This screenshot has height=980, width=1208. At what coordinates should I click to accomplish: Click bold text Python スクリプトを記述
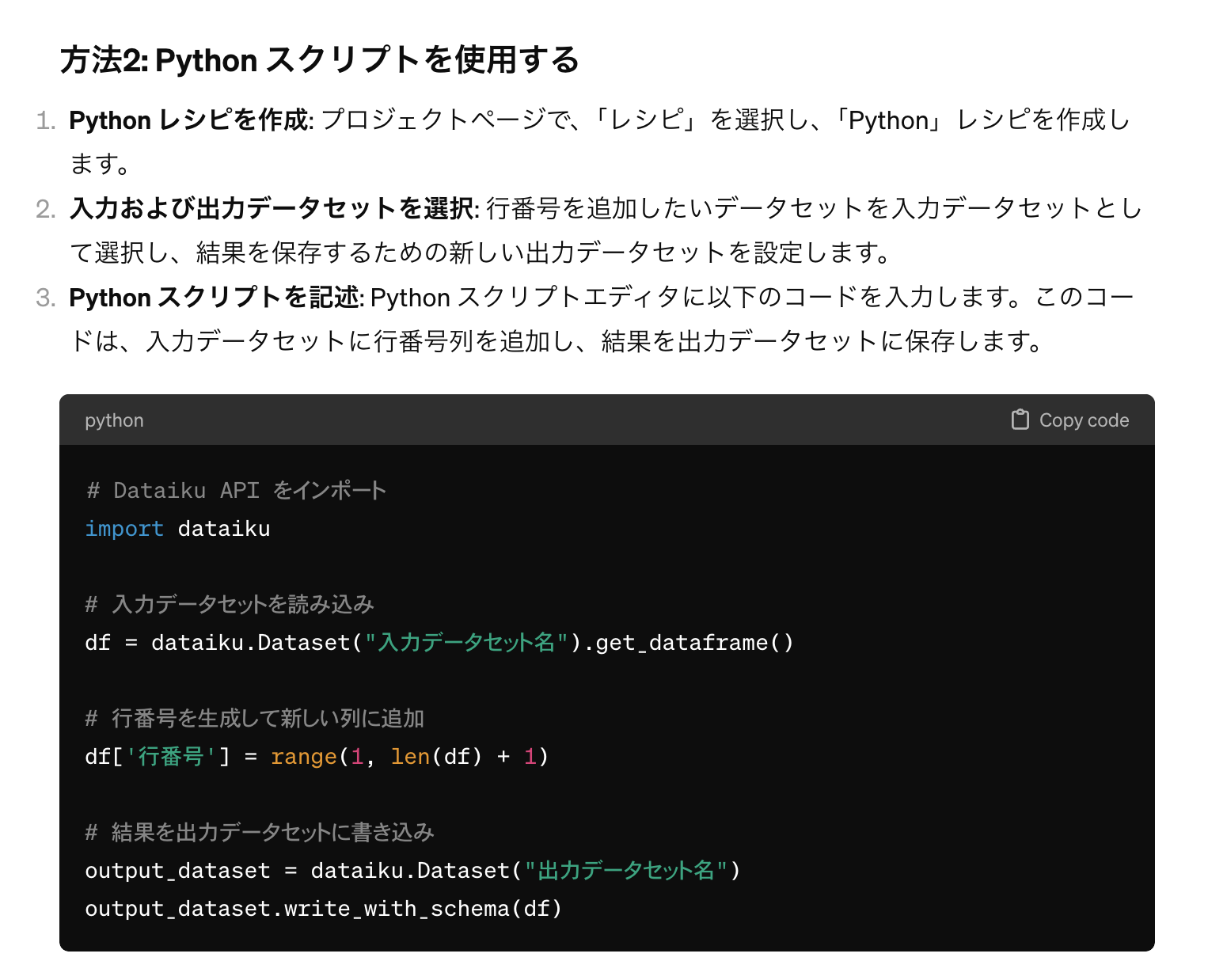tap(215, 298)
